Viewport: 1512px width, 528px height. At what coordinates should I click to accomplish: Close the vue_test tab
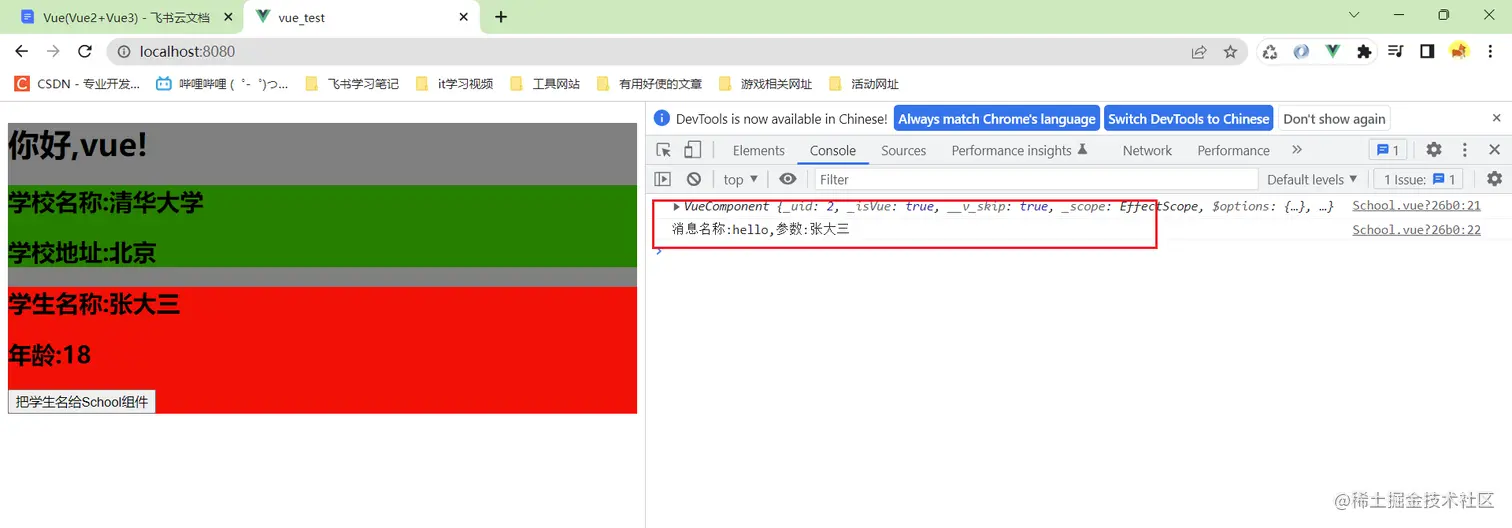pyautogui.click(x=464, y=17)
